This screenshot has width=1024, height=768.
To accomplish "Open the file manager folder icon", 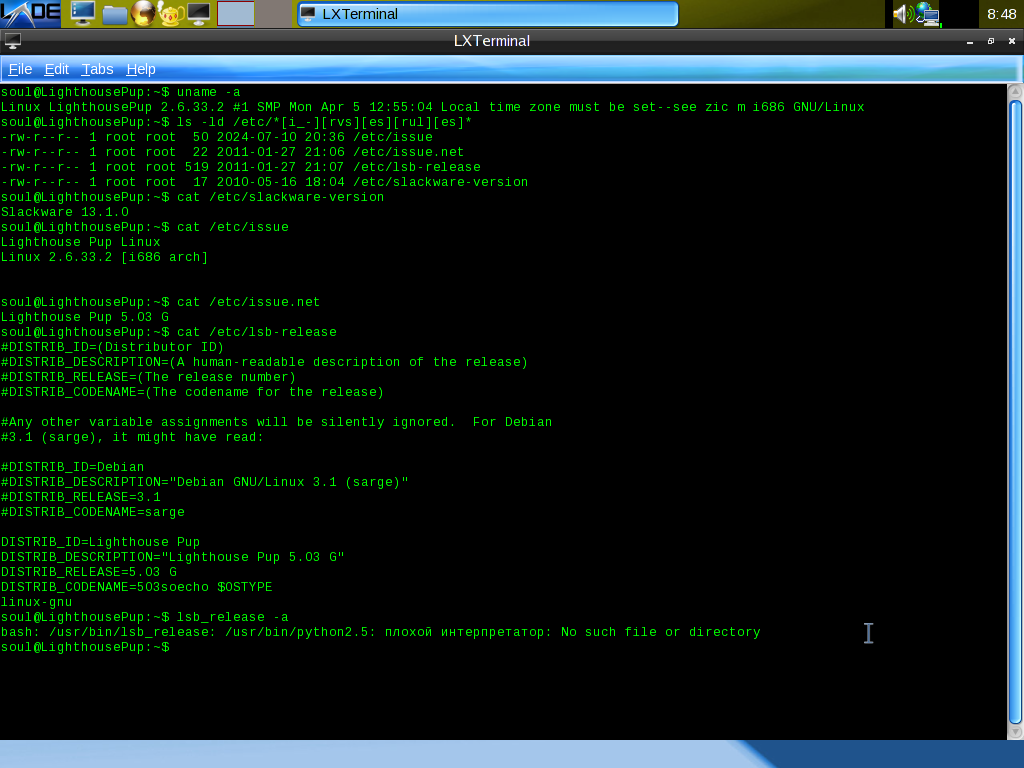I will click(114, 14).
